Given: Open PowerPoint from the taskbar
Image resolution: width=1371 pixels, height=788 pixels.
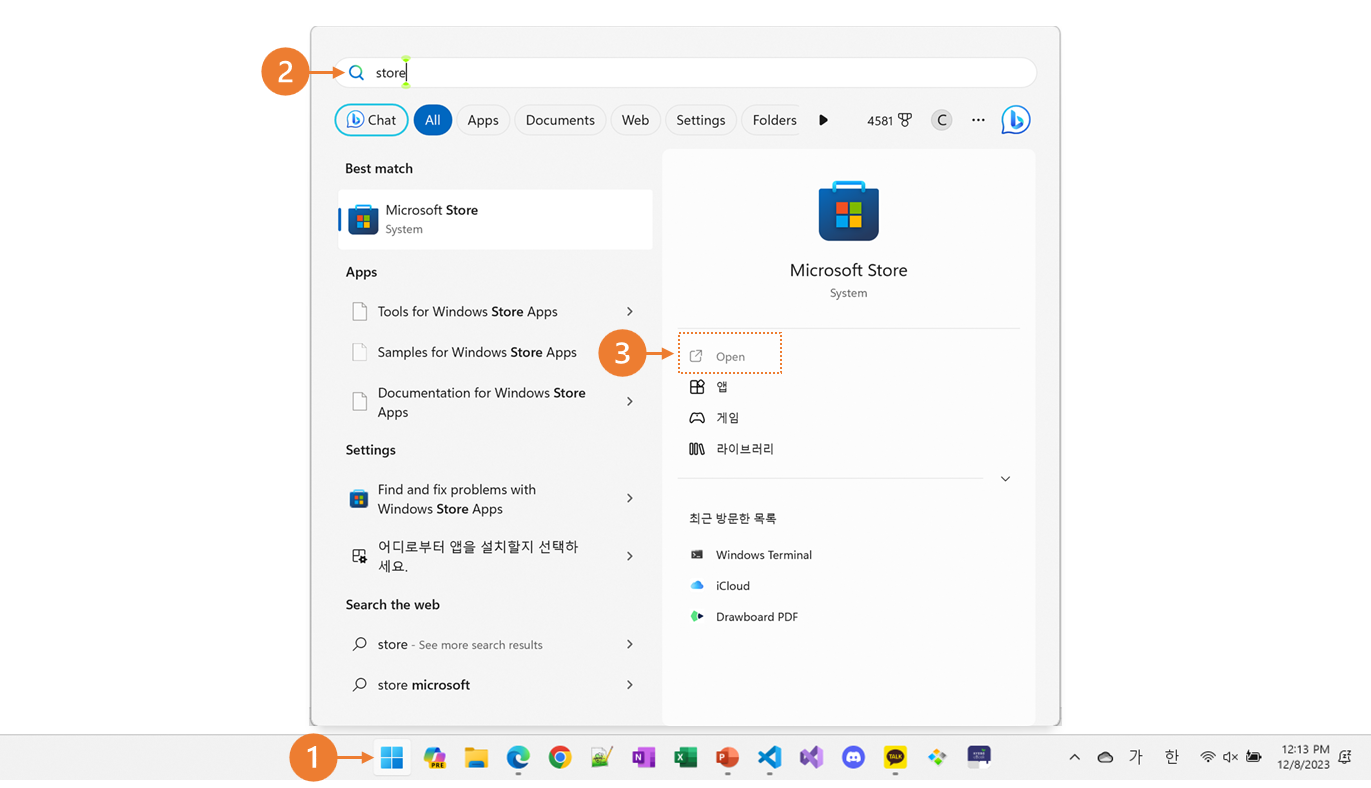Looking at the screenshot, I should click(x=727, y=758).
